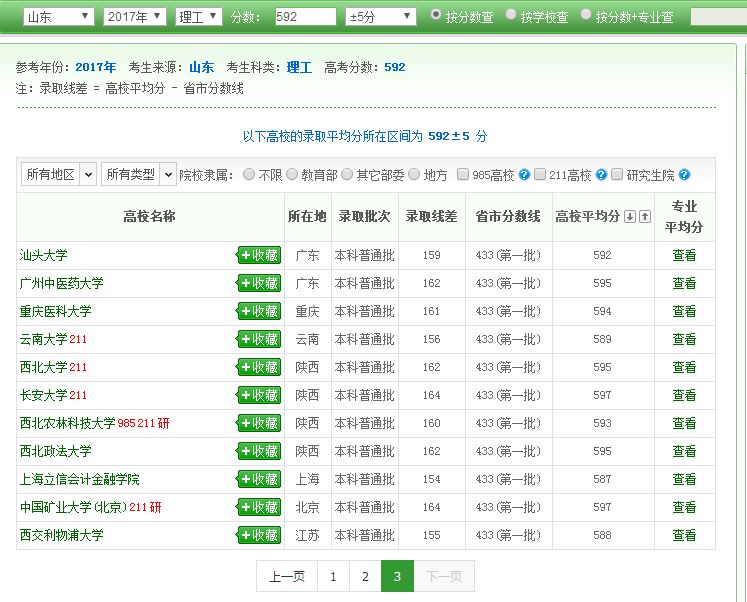Open 重庆医科大学 school link
Screen dimensions: 747x602
tap(55, 311)
